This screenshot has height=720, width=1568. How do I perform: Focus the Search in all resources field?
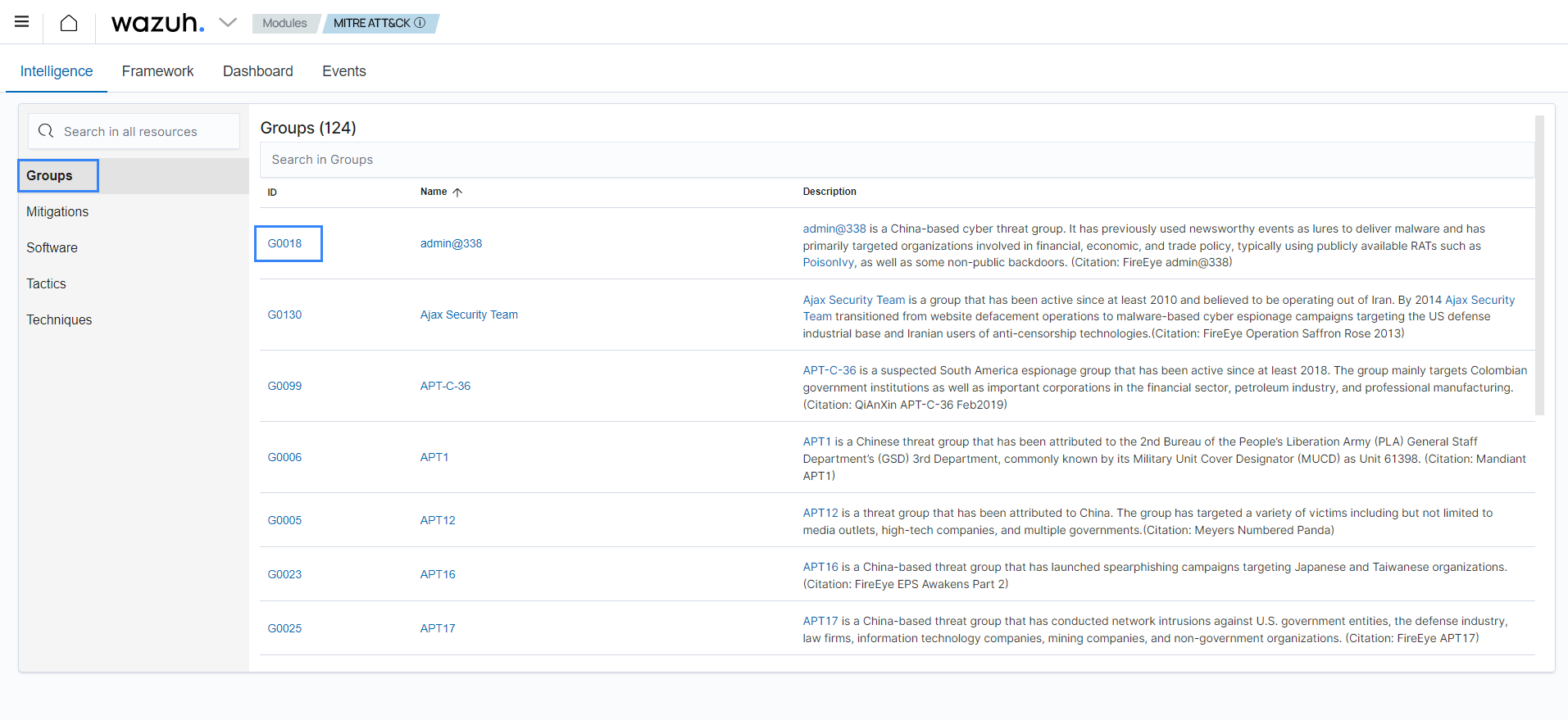[134, 131]
